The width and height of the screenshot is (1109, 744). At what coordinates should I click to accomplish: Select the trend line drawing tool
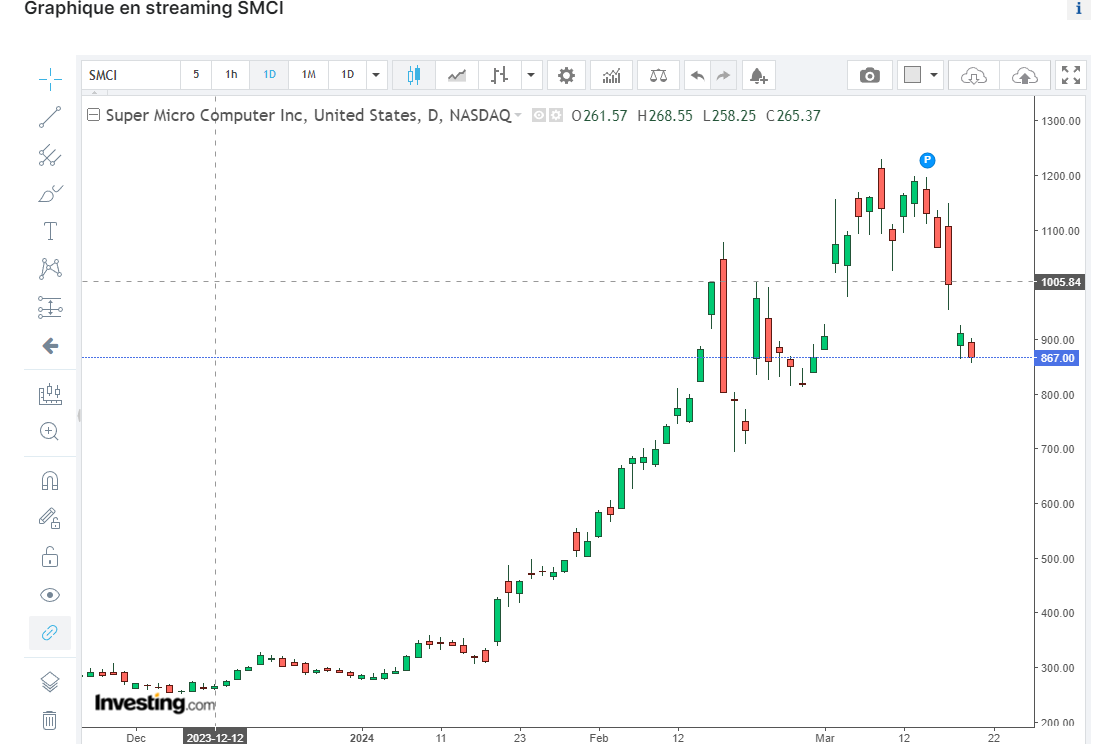click(x=50, y=117)
